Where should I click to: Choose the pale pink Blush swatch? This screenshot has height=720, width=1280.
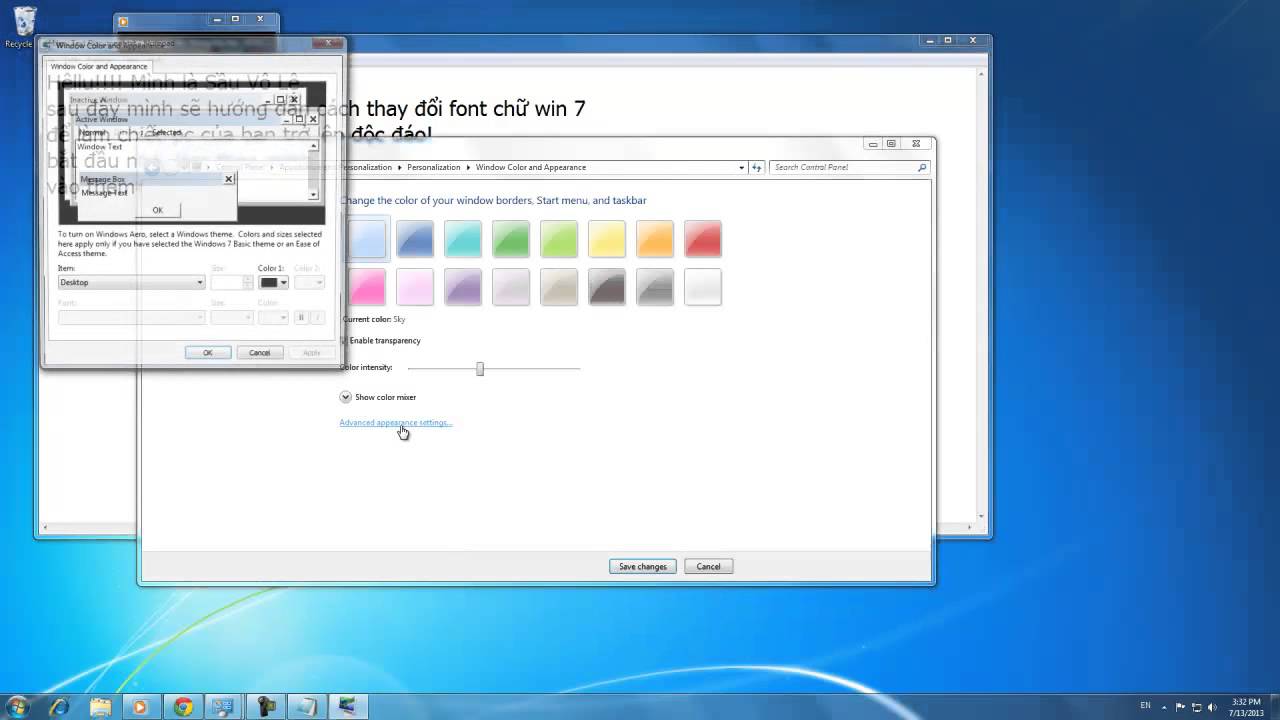click(415, 287)
